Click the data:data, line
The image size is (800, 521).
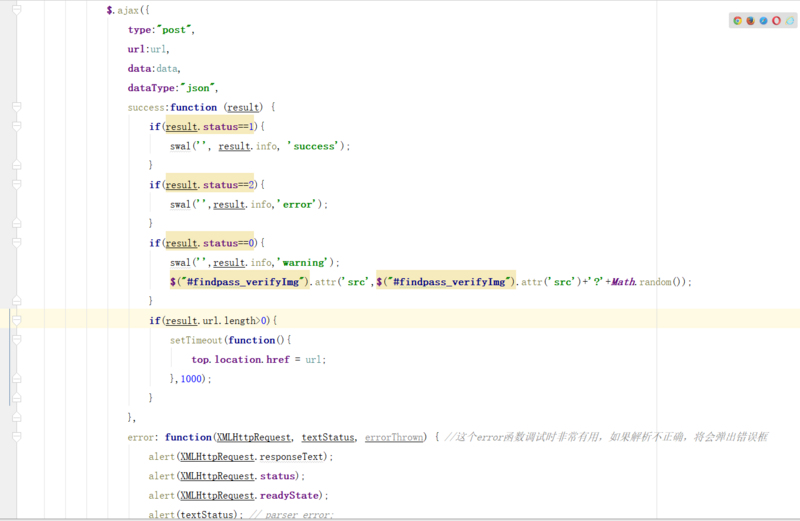tap(154, 68)
